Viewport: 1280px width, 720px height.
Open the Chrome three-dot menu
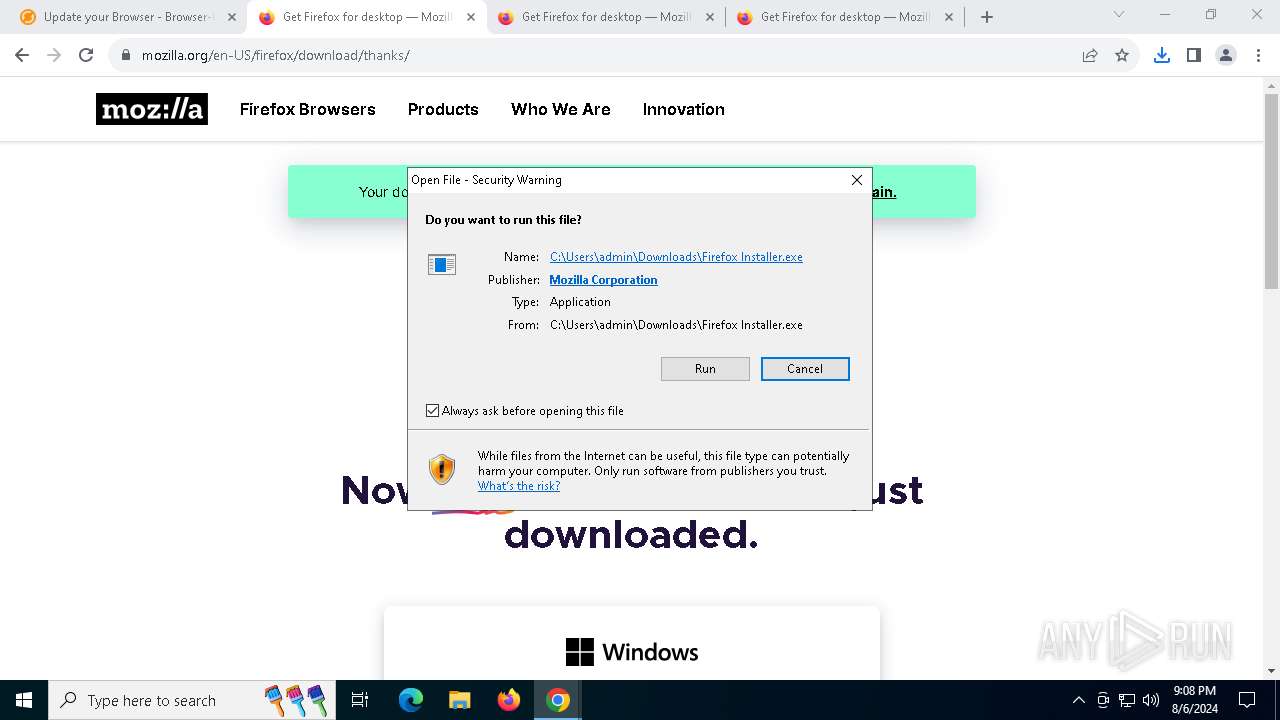1258,55
